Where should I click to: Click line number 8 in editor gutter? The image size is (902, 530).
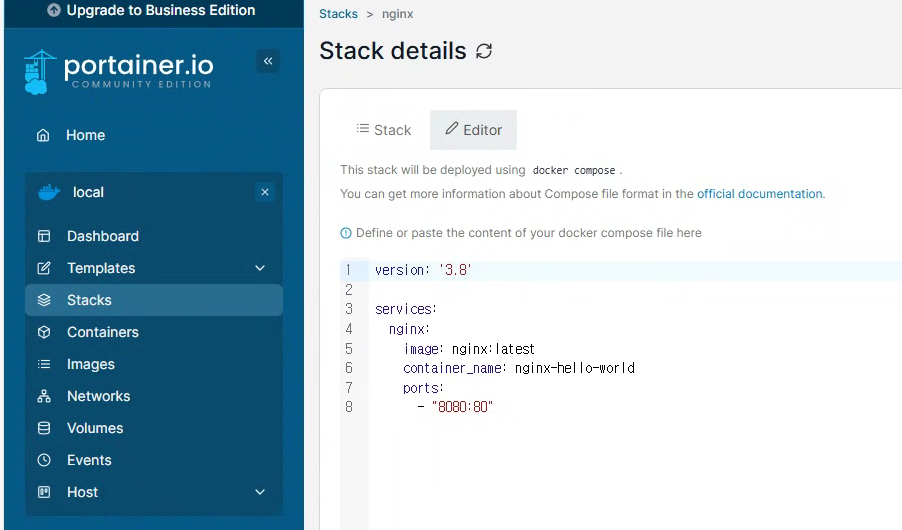(x=349, y=407)
